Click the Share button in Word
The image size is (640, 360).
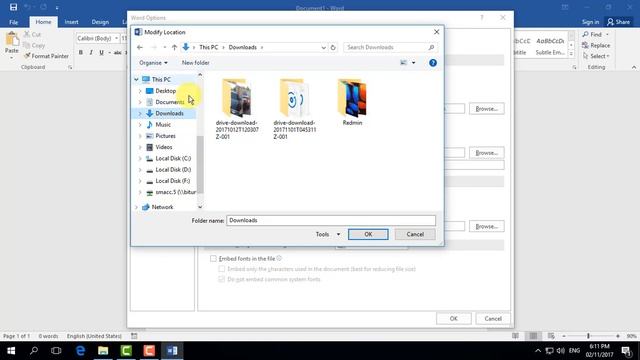[x=619, y=22]
